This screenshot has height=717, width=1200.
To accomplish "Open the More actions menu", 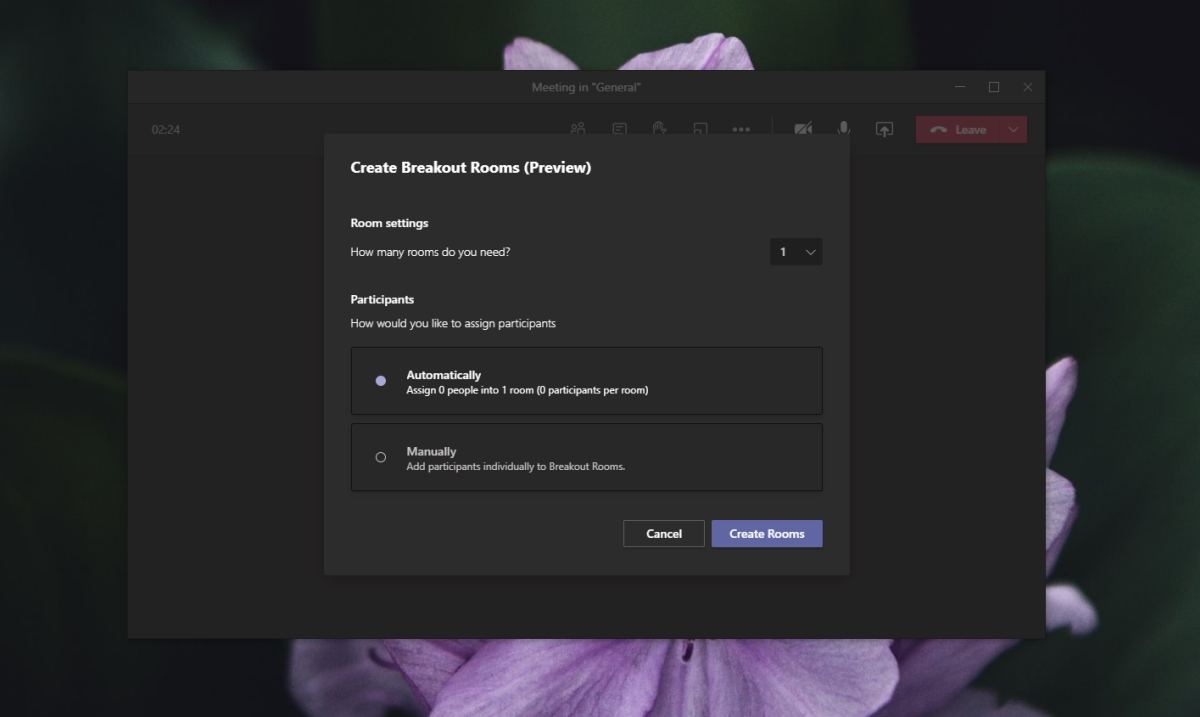I will (x=741, y=129).
